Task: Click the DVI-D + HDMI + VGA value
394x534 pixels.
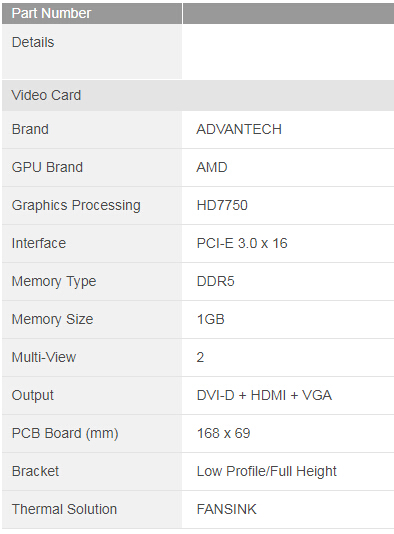Action: tap(264, 395)
